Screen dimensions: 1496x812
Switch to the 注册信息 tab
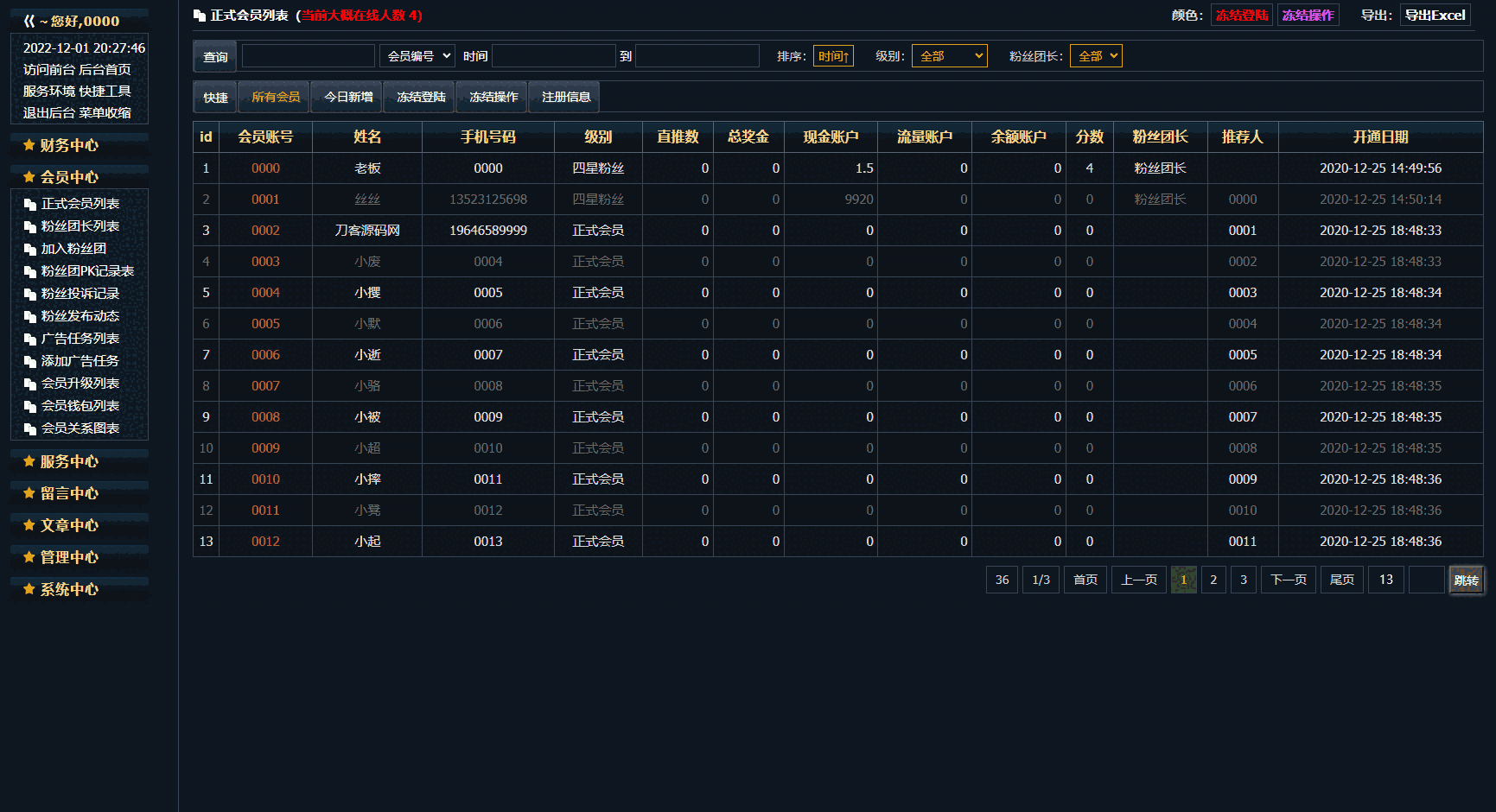[x=566, y=97]
